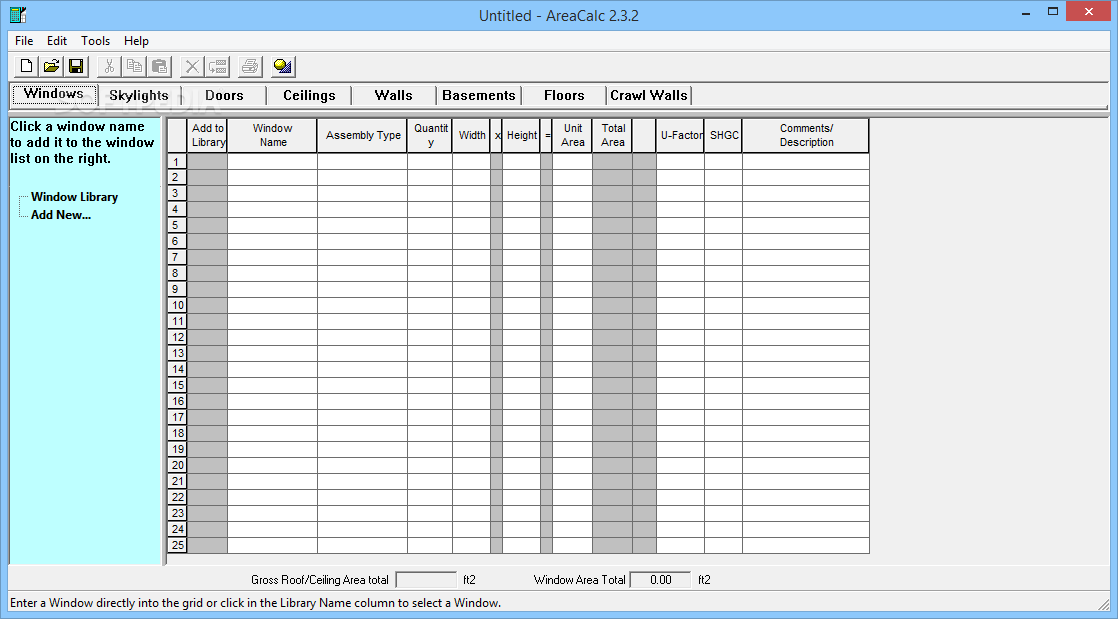Open the Edit menu
Viewport: 1118px width, 619px height.
[x=57, y=41]
